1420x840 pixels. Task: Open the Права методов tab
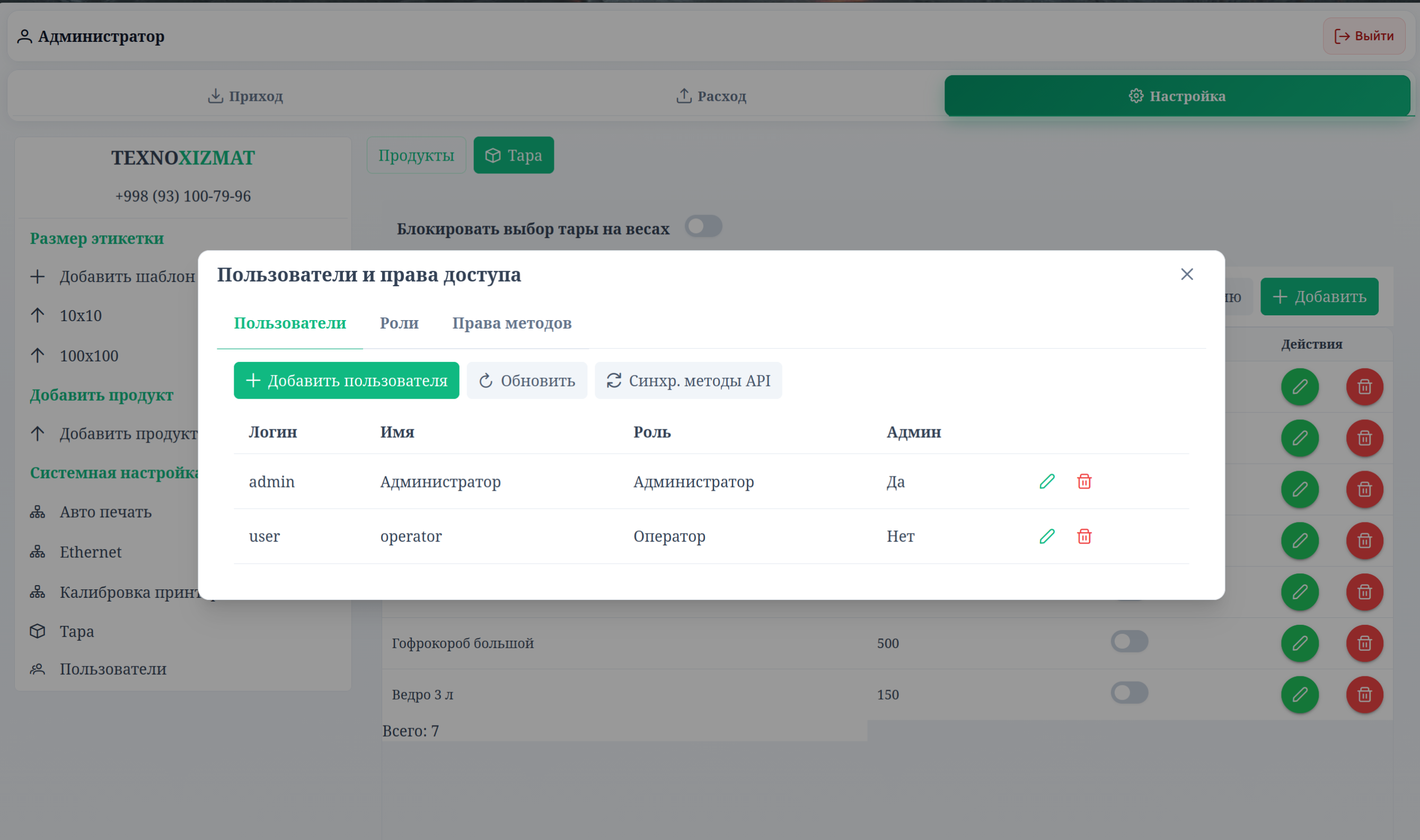(511, 323)
